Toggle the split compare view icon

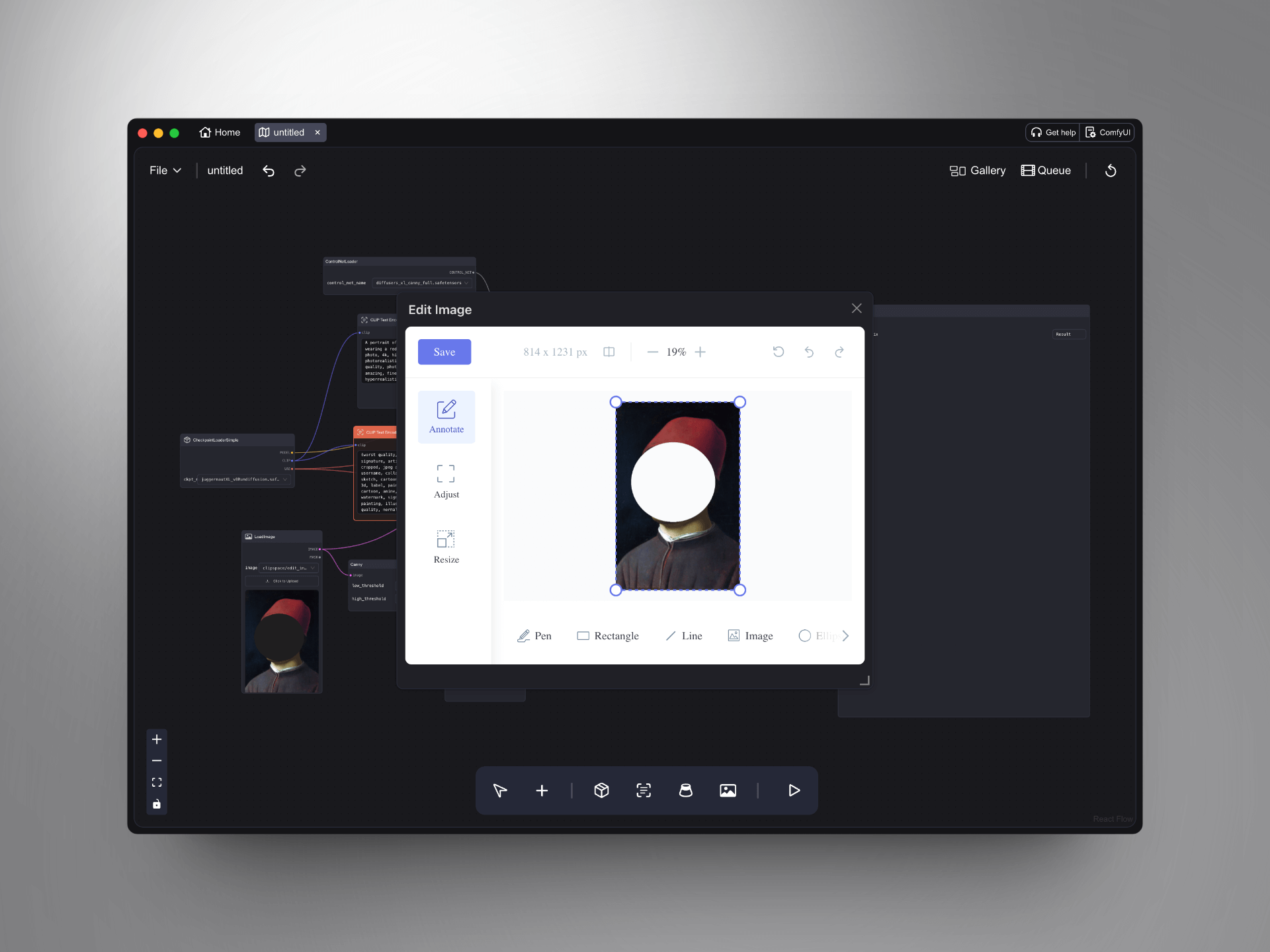point(609,352)
